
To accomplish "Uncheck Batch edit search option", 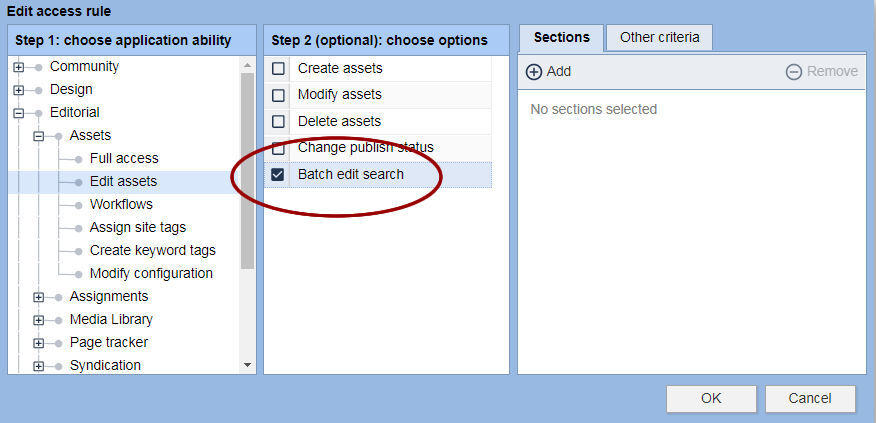I will 278,174.
